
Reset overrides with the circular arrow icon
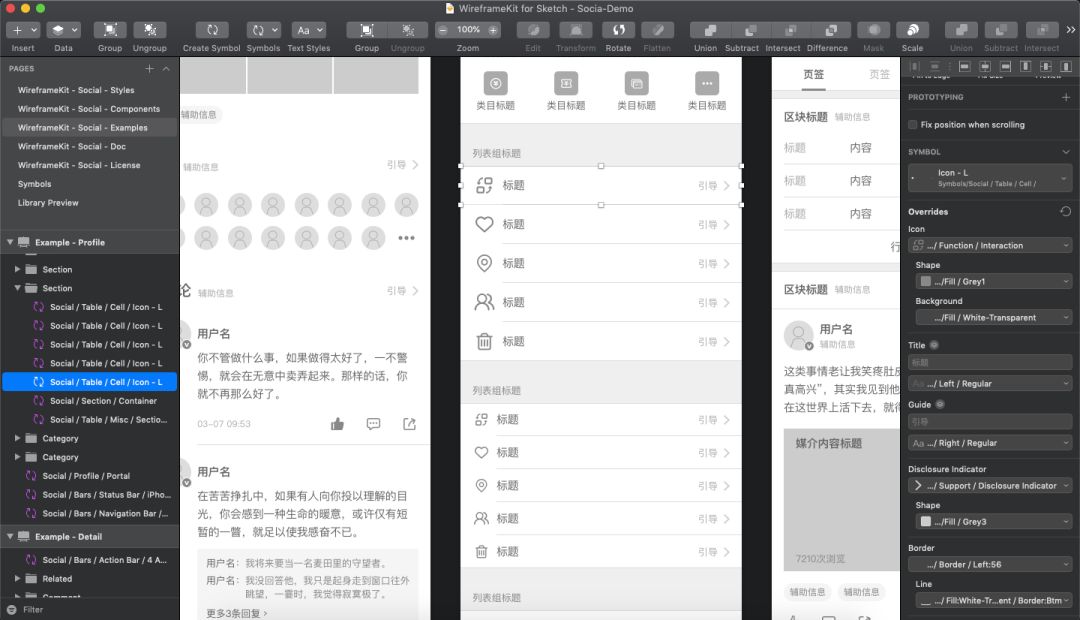coord(1065,212)
